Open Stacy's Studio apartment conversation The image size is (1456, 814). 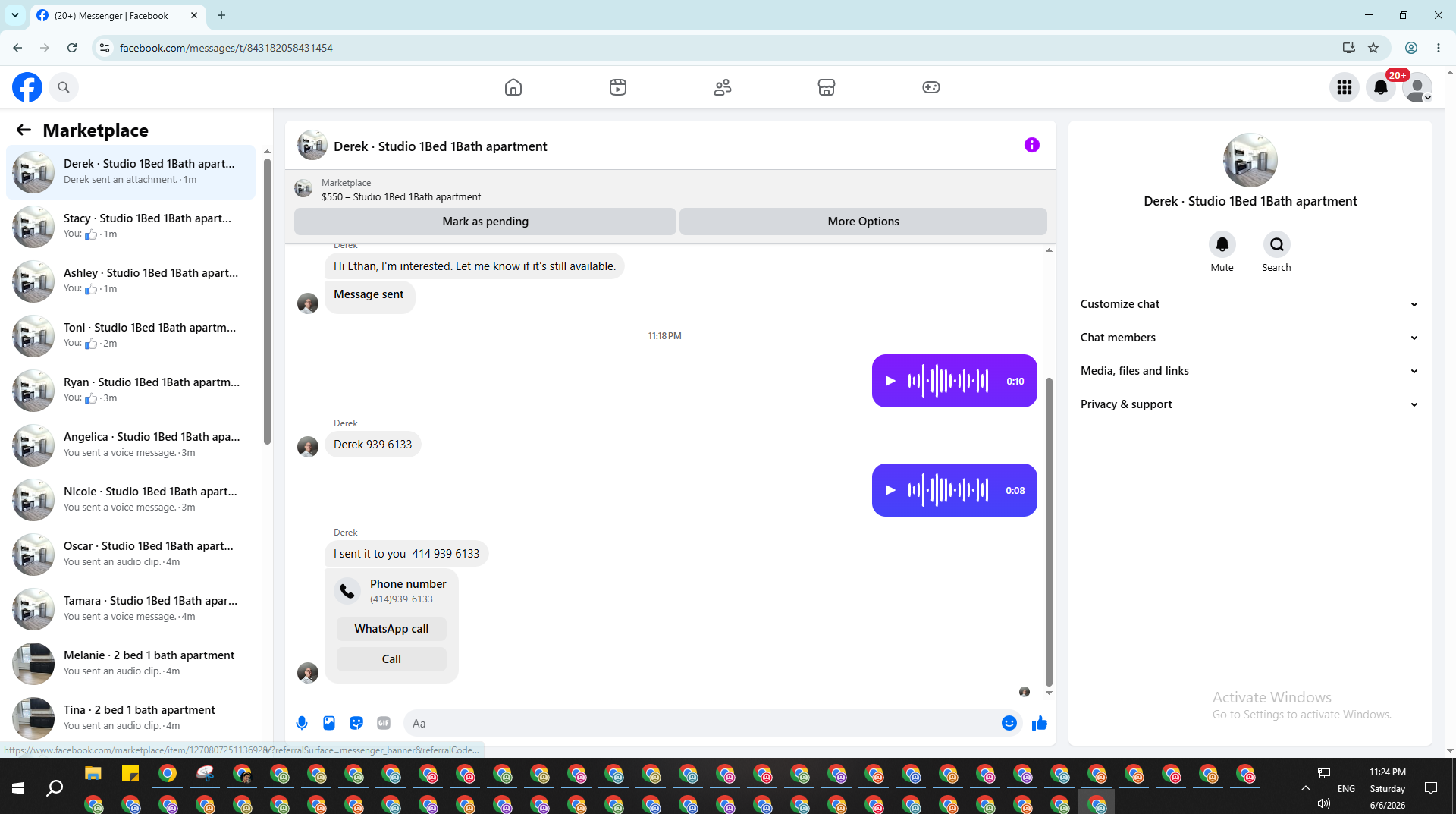[130, 227]
